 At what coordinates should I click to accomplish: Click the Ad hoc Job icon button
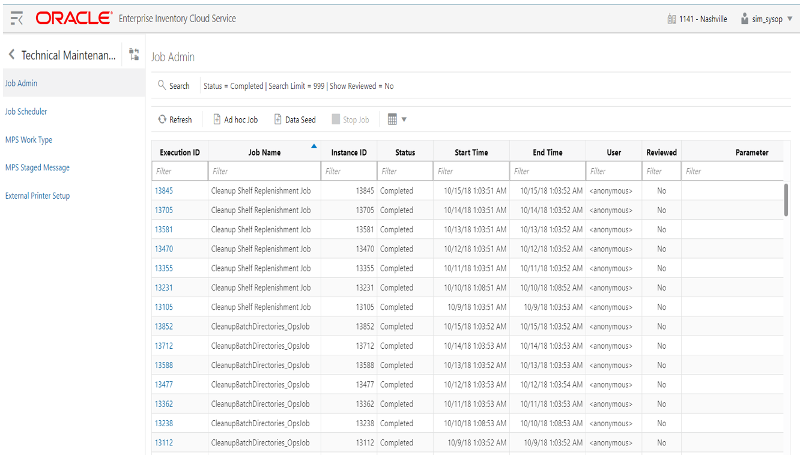tap(236, 120)
